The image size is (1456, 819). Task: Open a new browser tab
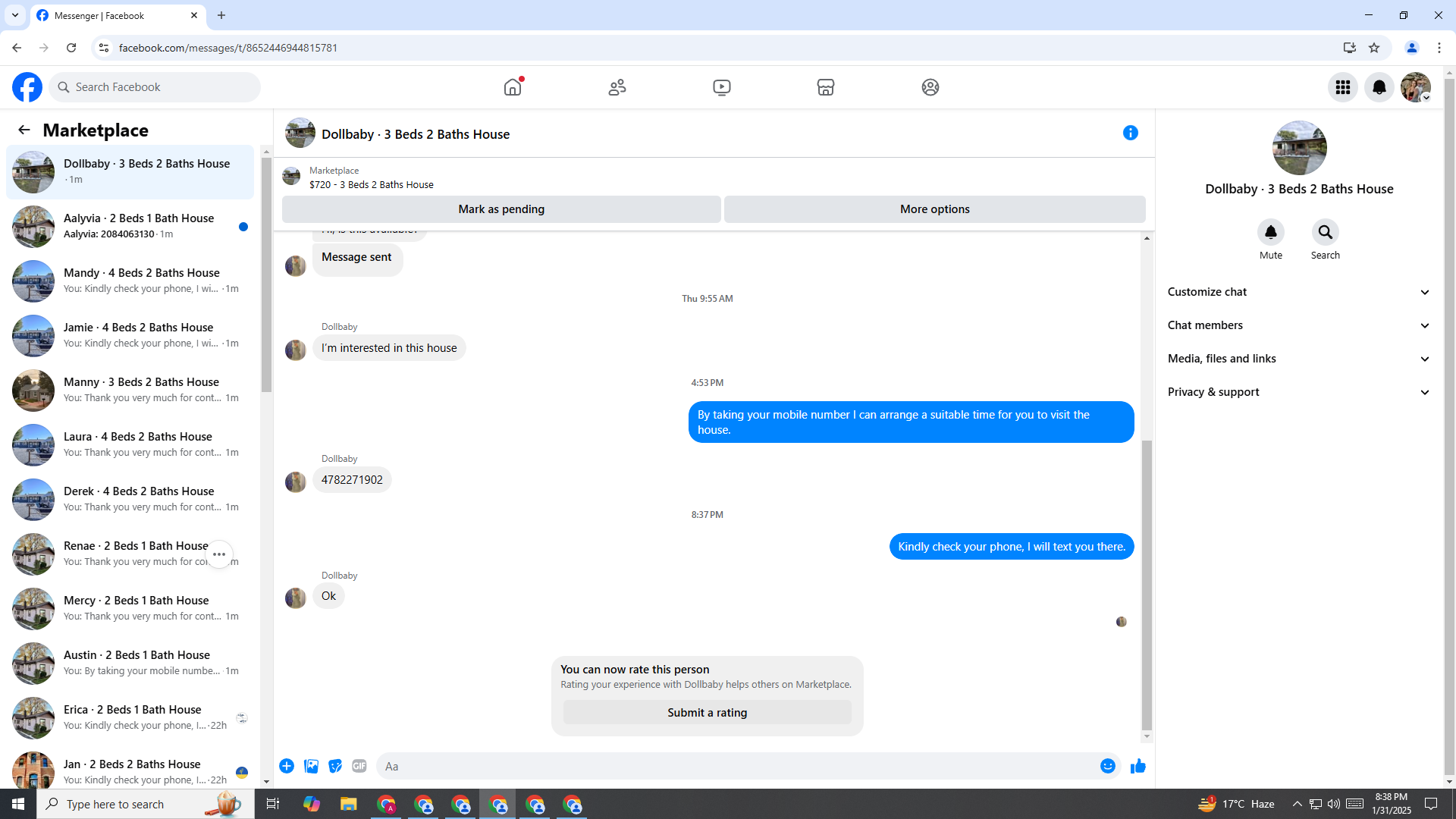tap(221, 15)
